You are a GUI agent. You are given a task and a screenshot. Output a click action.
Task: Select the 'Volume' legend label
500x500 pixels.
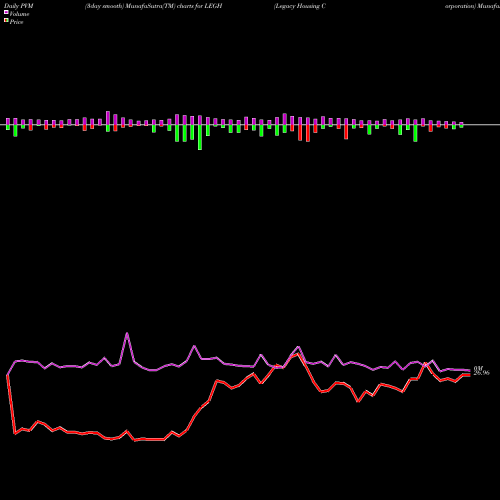click(x=19, y=14)
